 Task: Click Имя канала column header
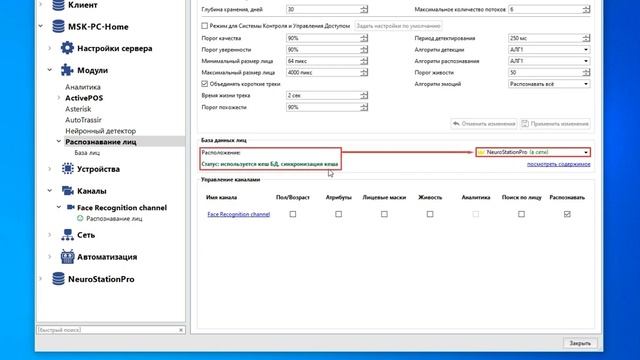pyautogui.click(x=221, y=197)
